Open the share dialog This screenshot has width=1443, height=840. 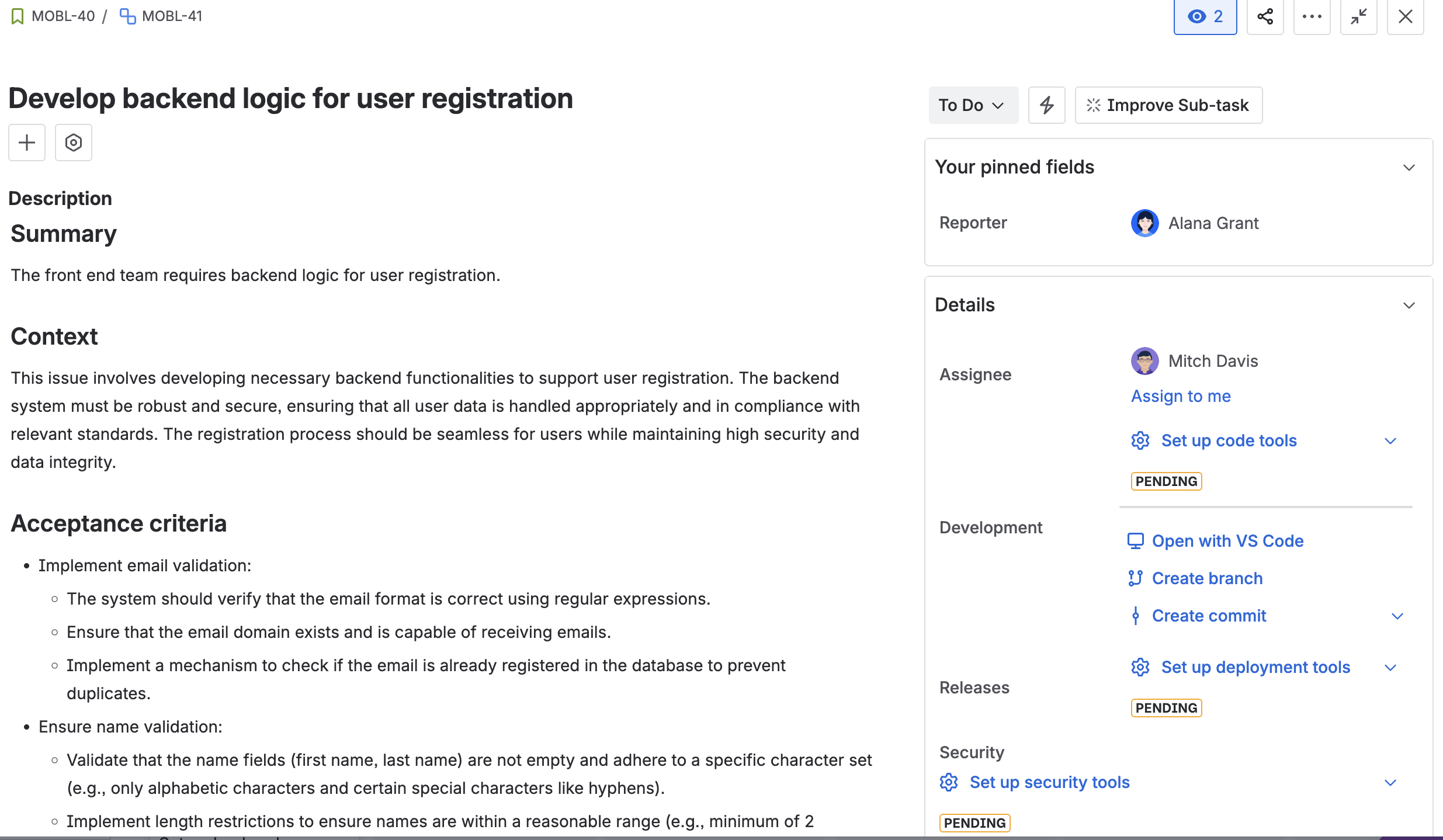click(x=1265, y=16)
